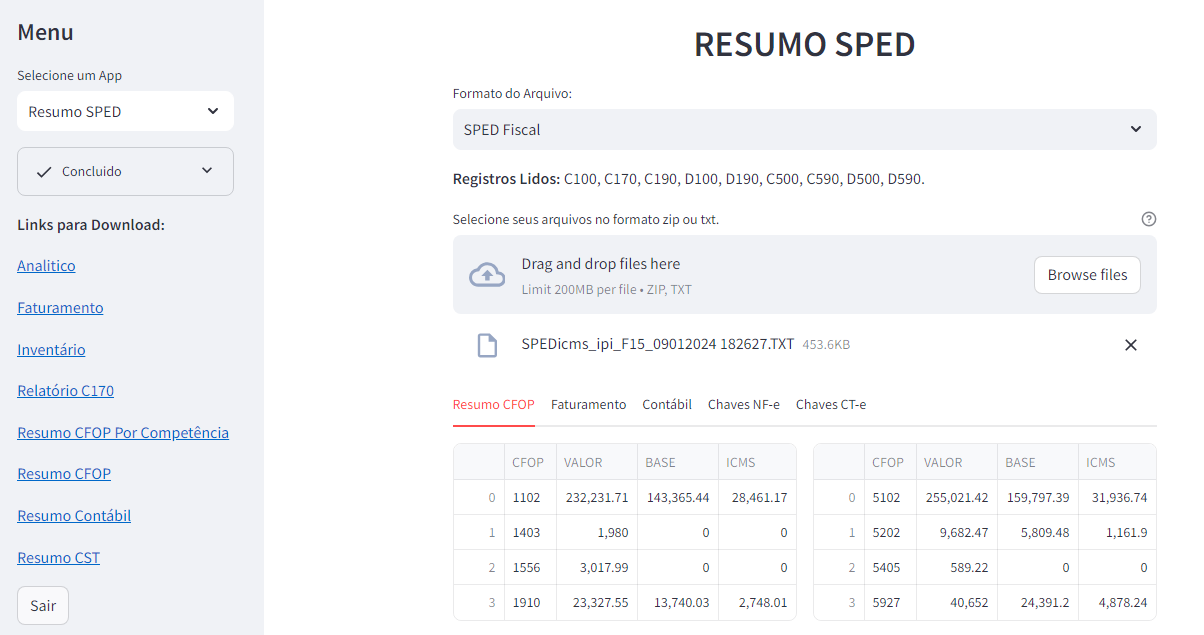Select cell with CFOP 1102
The height and width of the screenshot is (635, 1204).
coord(530,497)
